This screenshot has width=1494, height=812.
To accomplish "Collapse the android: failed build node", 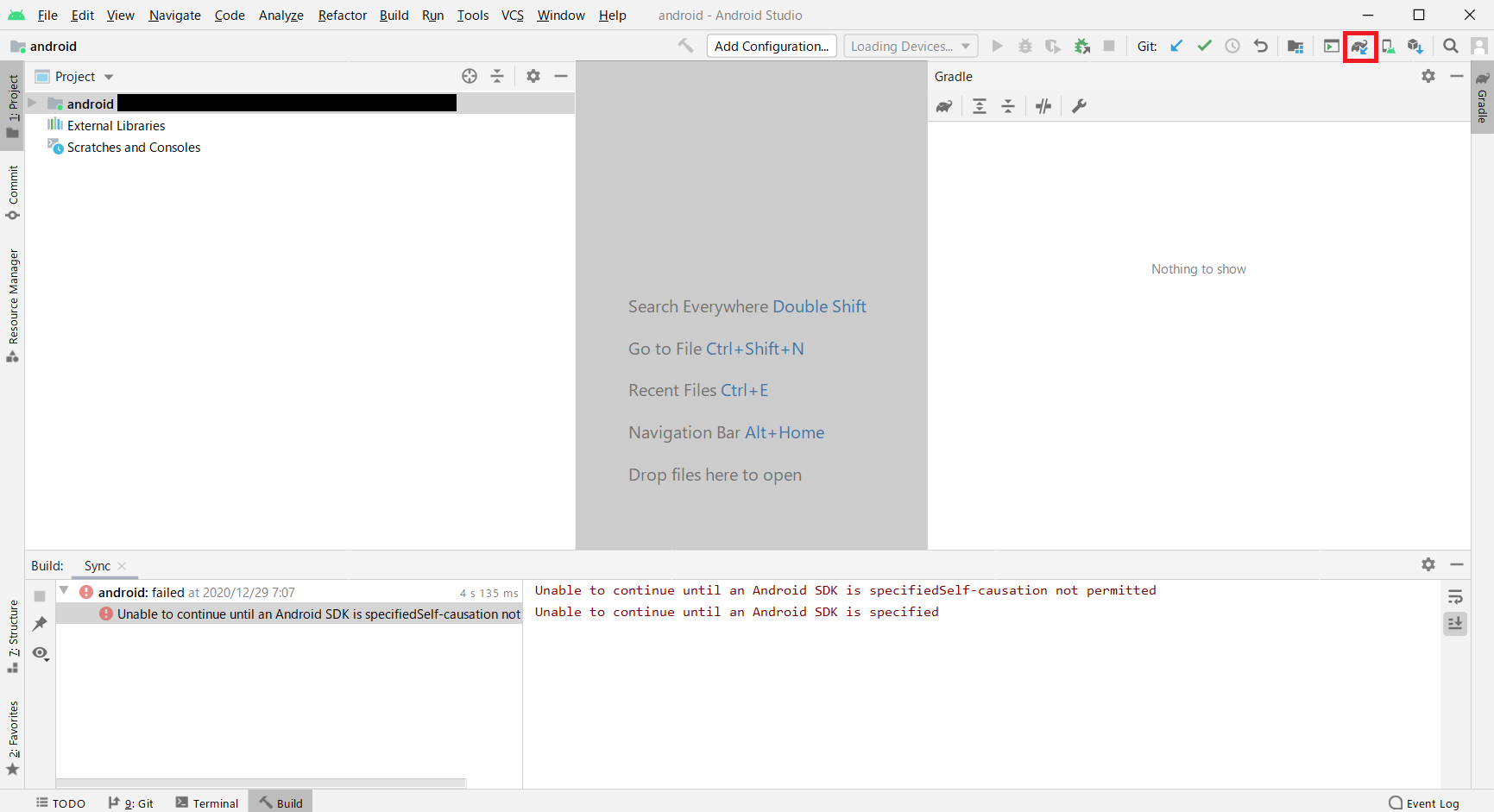I will [64, 591].
